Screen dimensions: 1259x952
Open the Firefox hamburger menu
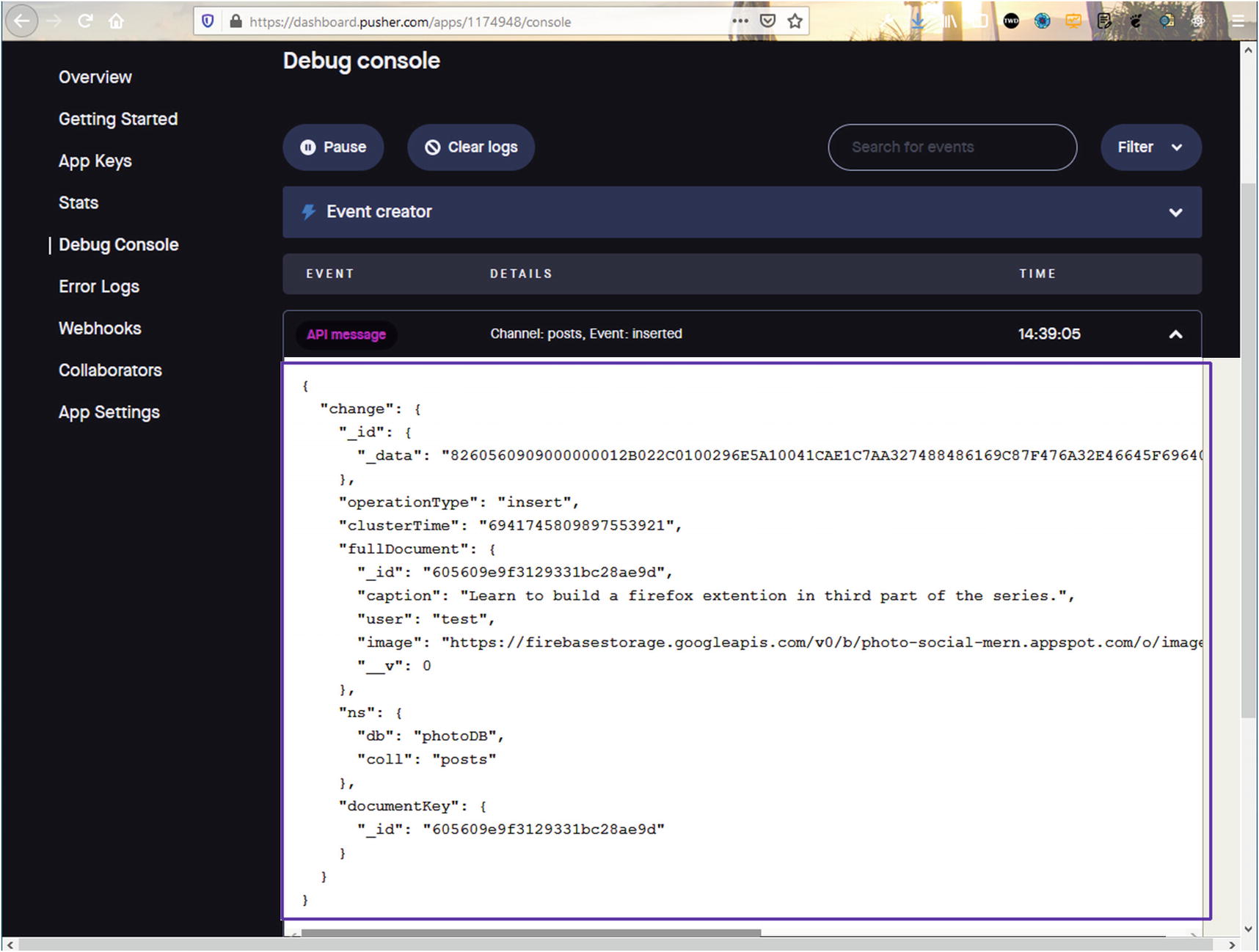pos(1238,21)
